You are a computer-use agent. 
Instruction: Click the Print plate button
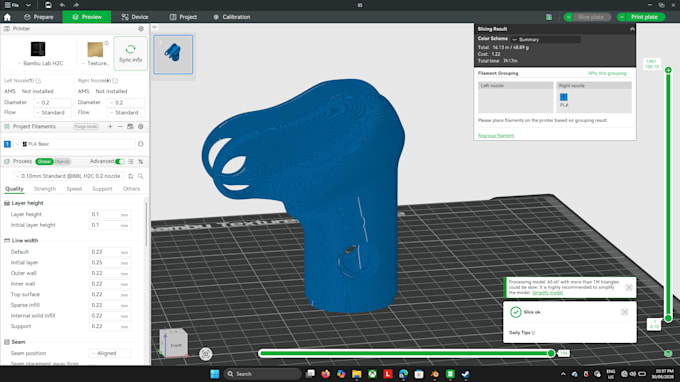644,17
